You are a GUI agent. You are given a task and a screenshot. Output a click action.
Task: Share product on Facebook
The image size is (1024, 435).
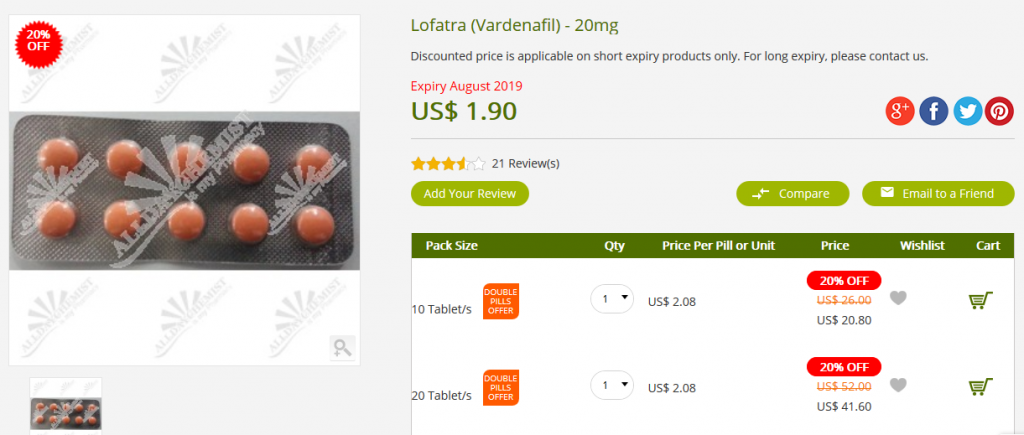click(x=934, y=112)
